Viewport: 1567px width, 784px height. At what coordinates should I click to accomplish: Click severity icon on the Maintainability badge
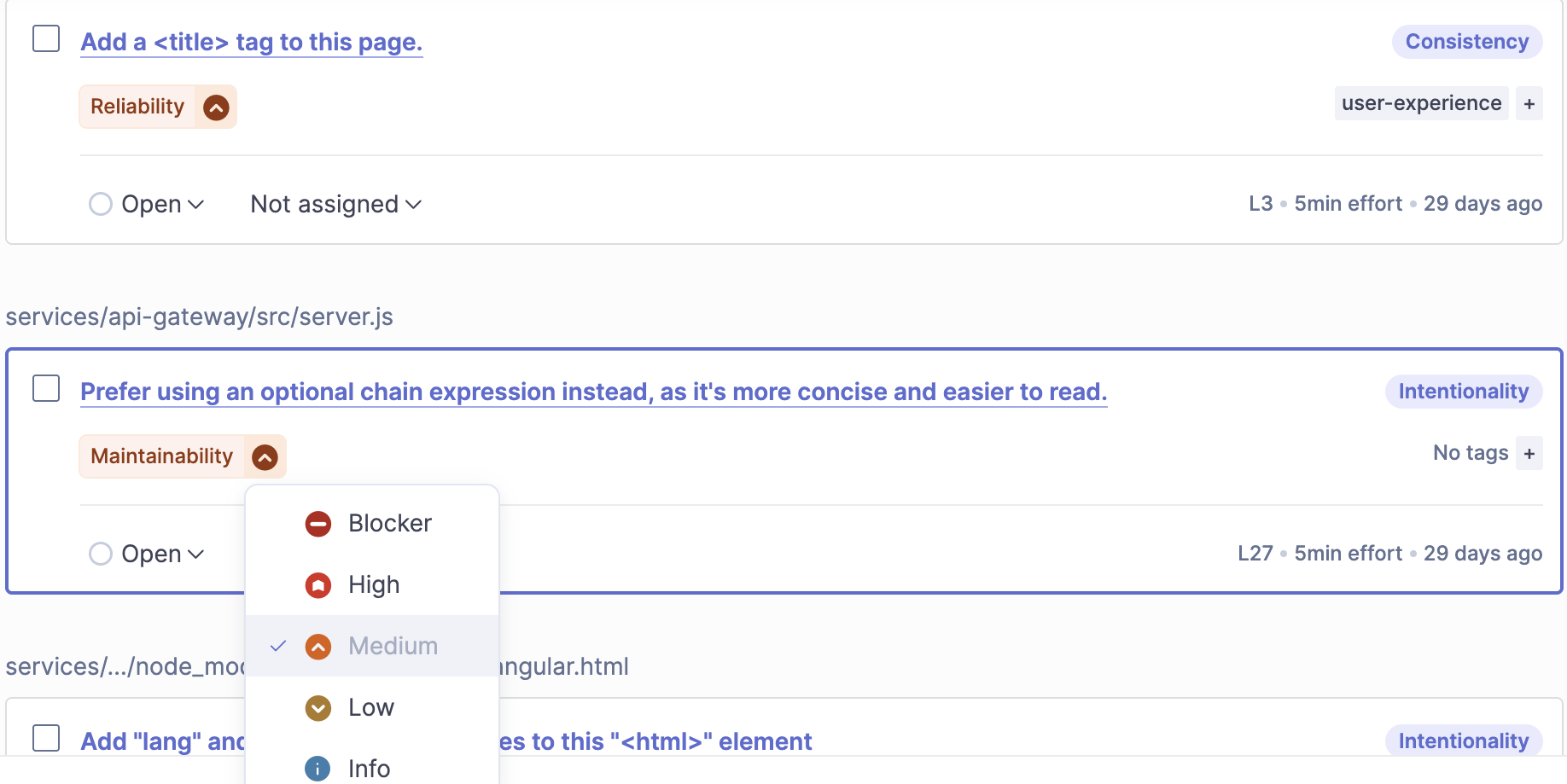coord(265,457)
